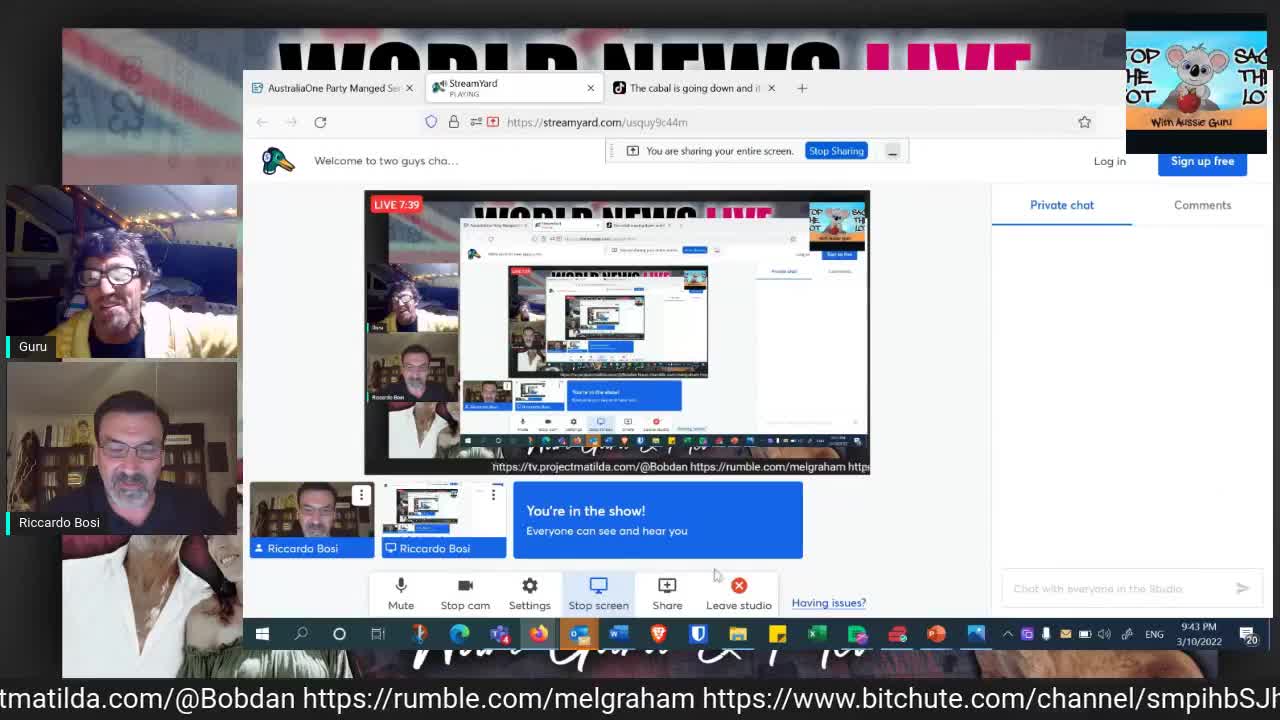This screenshot has width=1280, height=720.
Task: Hide the screen sharing notification bar
Action: [892, 151]
